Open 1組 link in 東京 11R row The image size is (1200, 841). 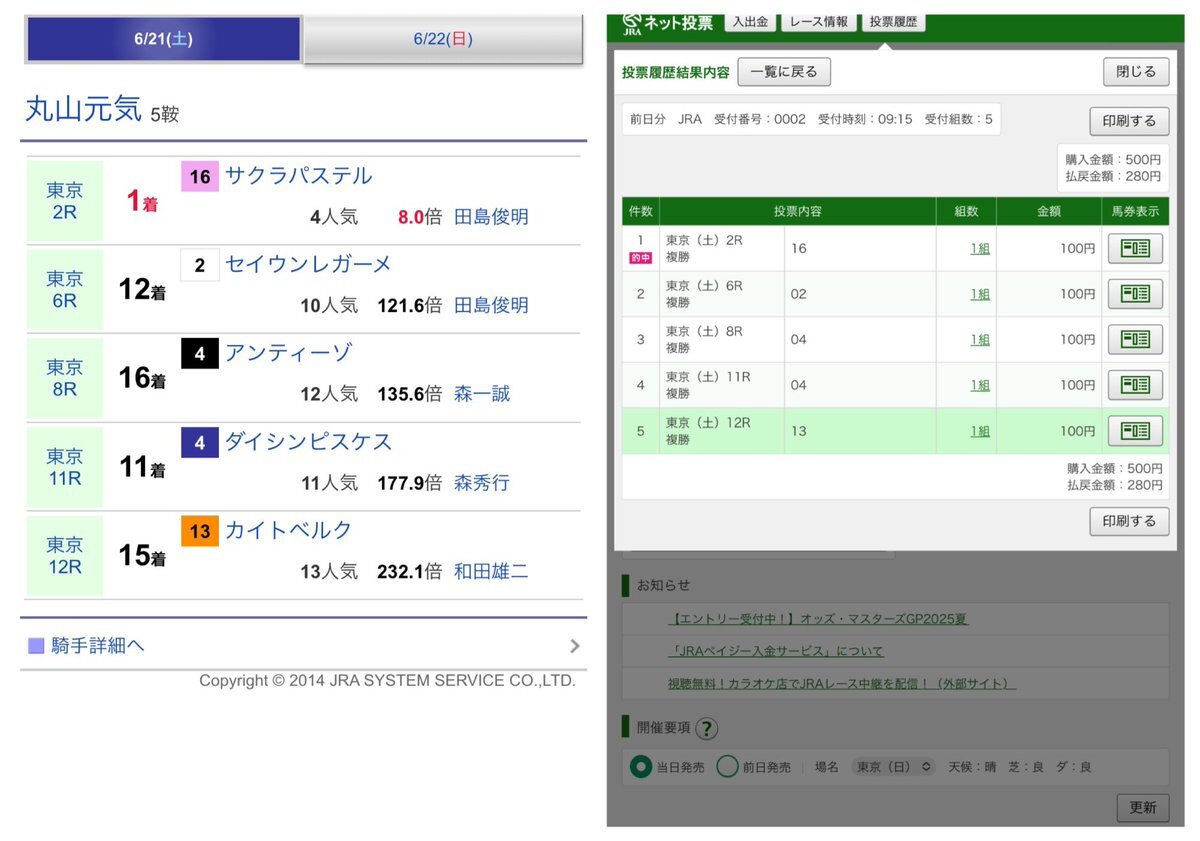(x=980, y=385)
